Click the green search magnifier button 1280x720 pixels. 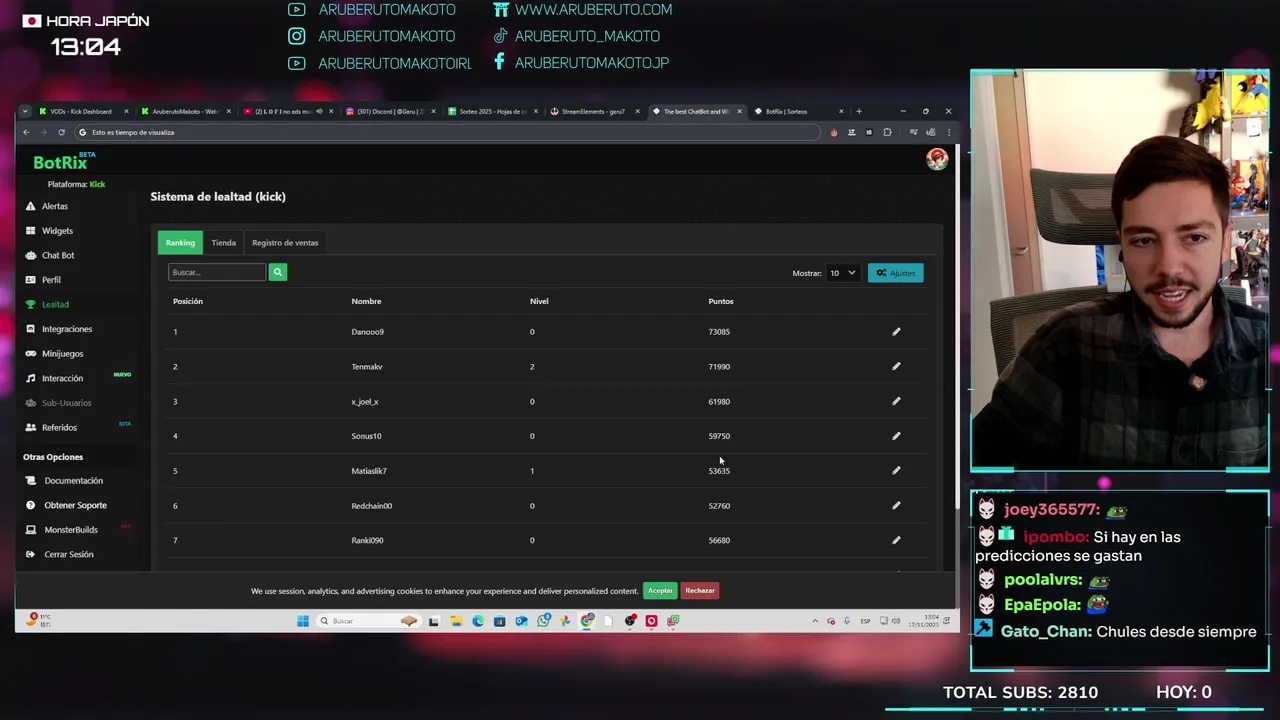click(278, 272)
